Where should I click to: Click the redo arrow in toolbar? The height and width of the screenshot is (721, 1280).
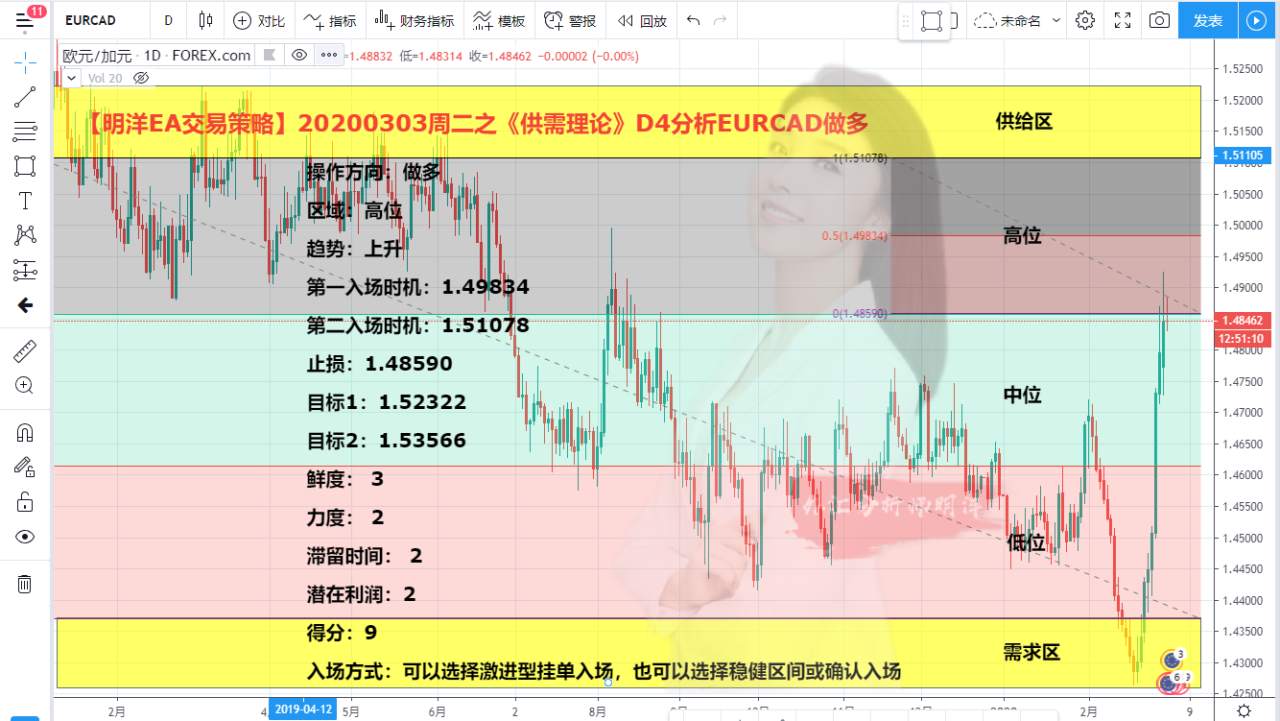720,20
